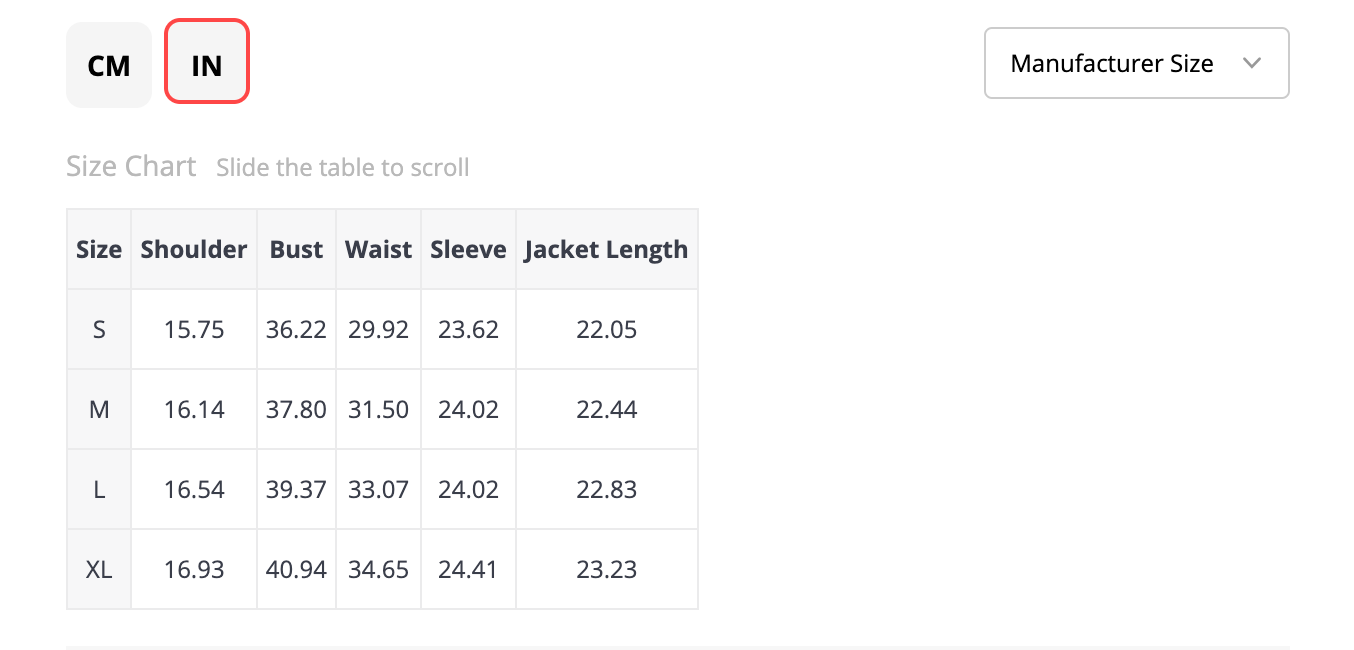The height and width of the screenshot is (650, 1354).
Task: Select the XL size row label
Action: point(99,569)
